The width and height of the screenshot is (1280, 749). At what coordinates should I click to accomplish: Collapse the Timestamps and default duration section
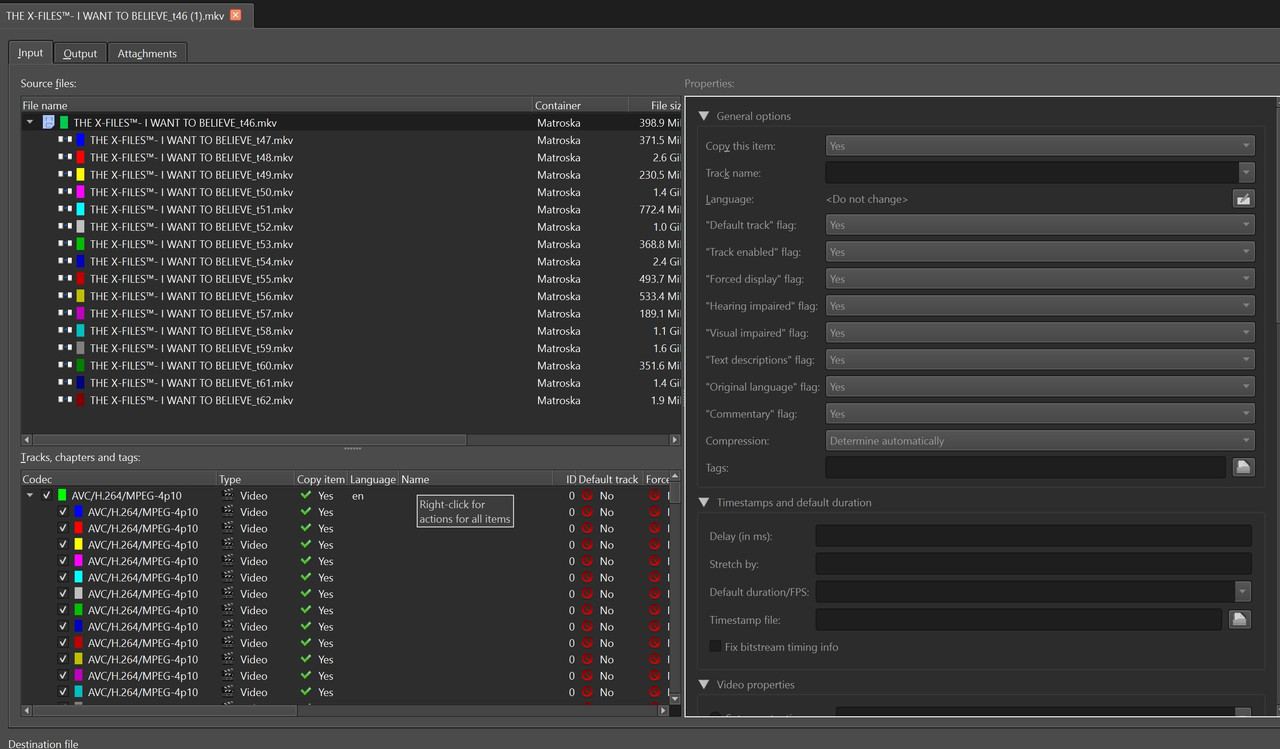704,503
